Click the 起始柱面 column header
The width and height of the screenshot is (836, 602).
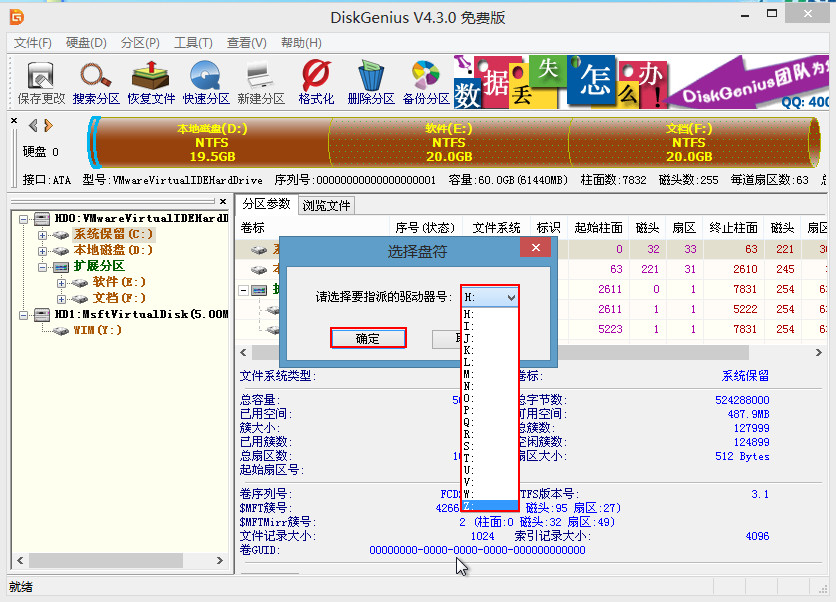point(598,228)
